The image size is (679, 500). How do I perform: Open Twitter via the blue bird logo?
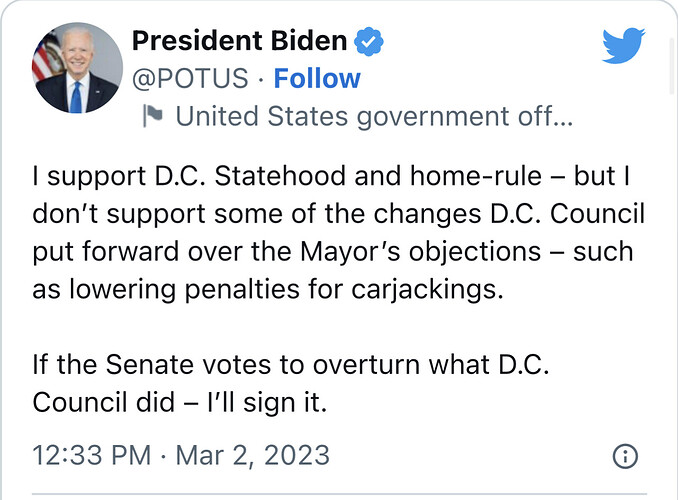[x=624, y=45]
